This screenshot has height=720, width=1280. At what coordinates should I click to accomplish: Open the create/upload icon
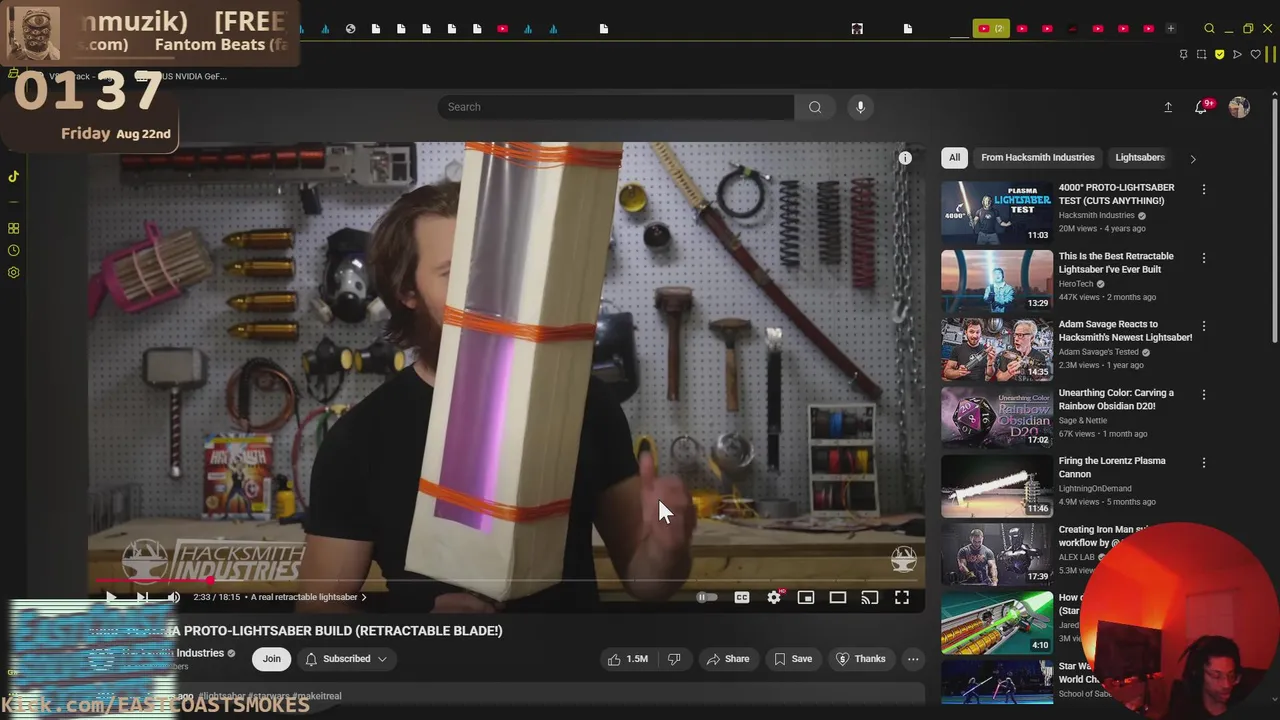1168,107
